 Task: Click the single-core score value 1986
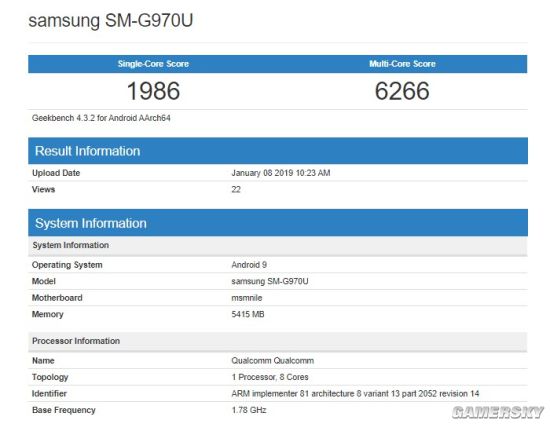[x=153, y=91]
